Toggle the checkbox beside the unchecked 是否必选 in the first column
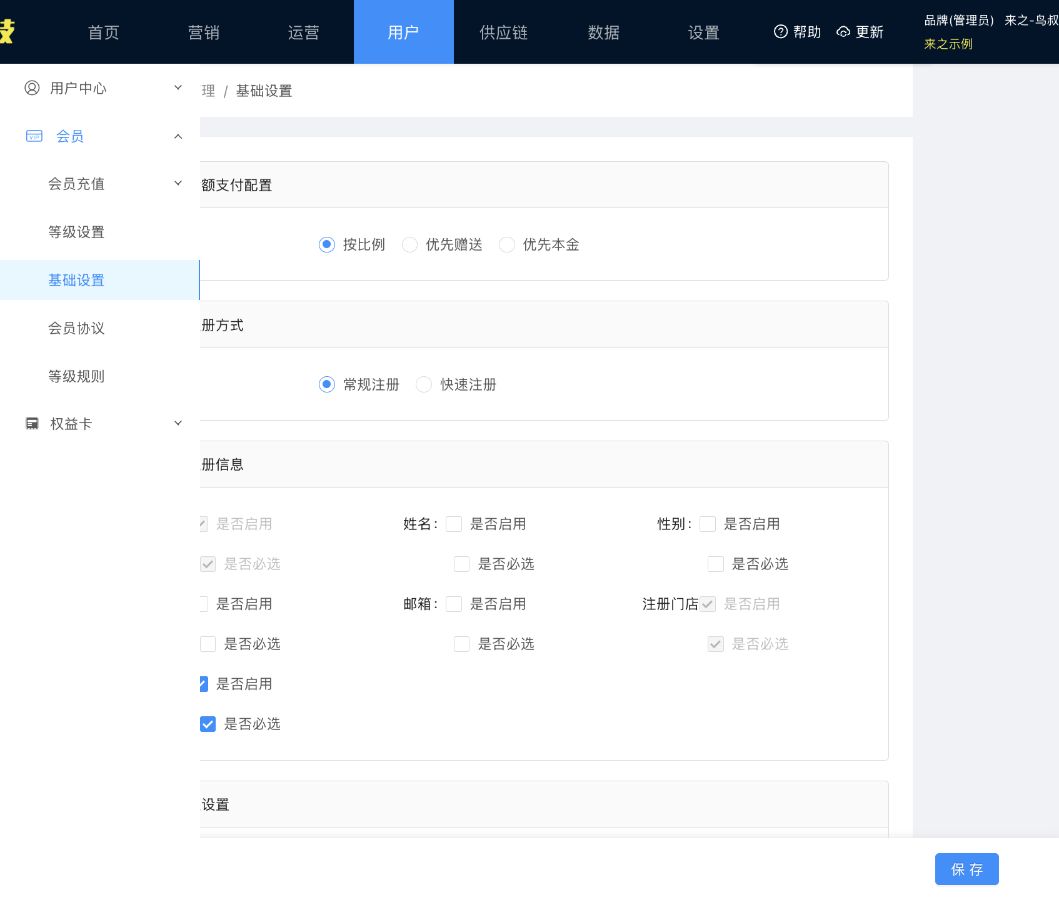1059x900 pixels. [208, 643]
